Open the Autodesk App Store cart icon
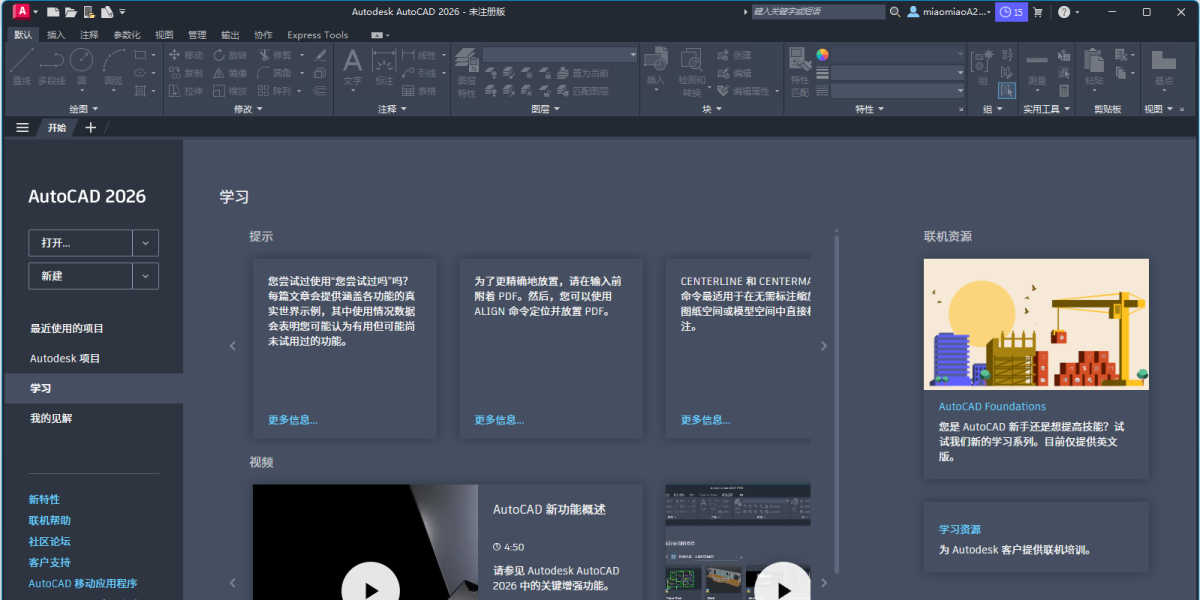 coord(1037,12)
